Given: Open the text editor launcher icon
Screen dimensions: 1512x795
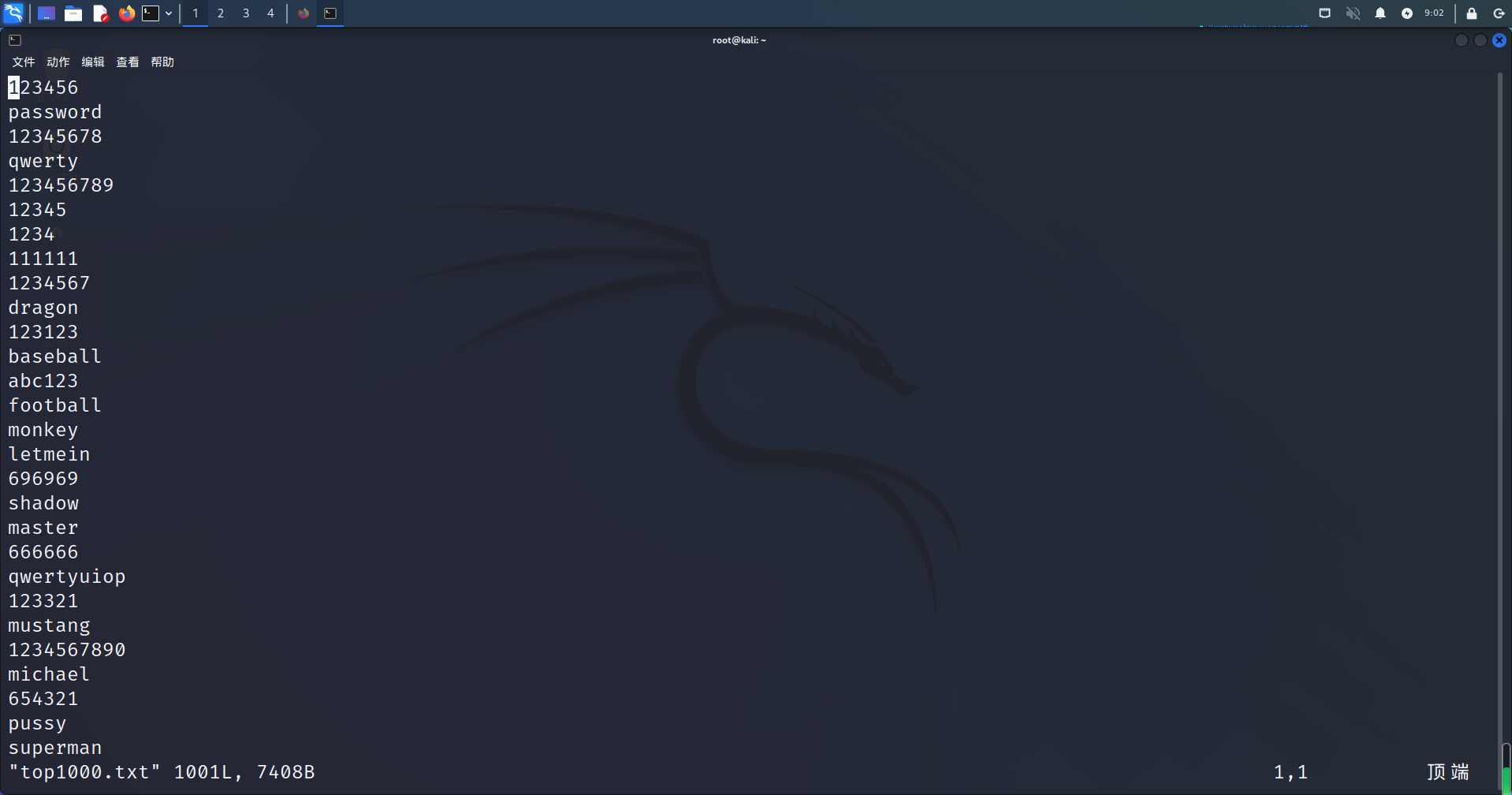Looking at the screenshot, I should [x=101, y=13].
